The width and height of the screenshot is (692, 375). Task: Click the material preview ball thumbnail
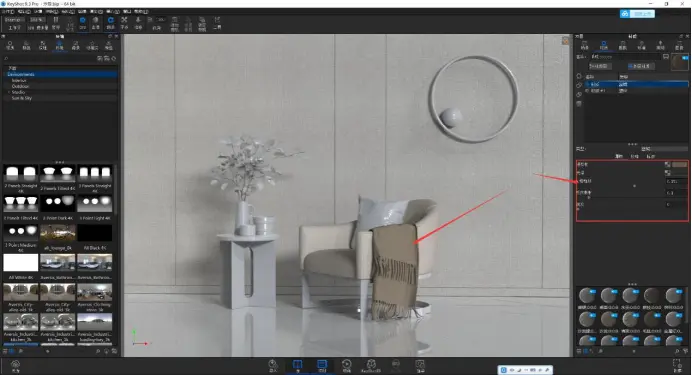680,62
